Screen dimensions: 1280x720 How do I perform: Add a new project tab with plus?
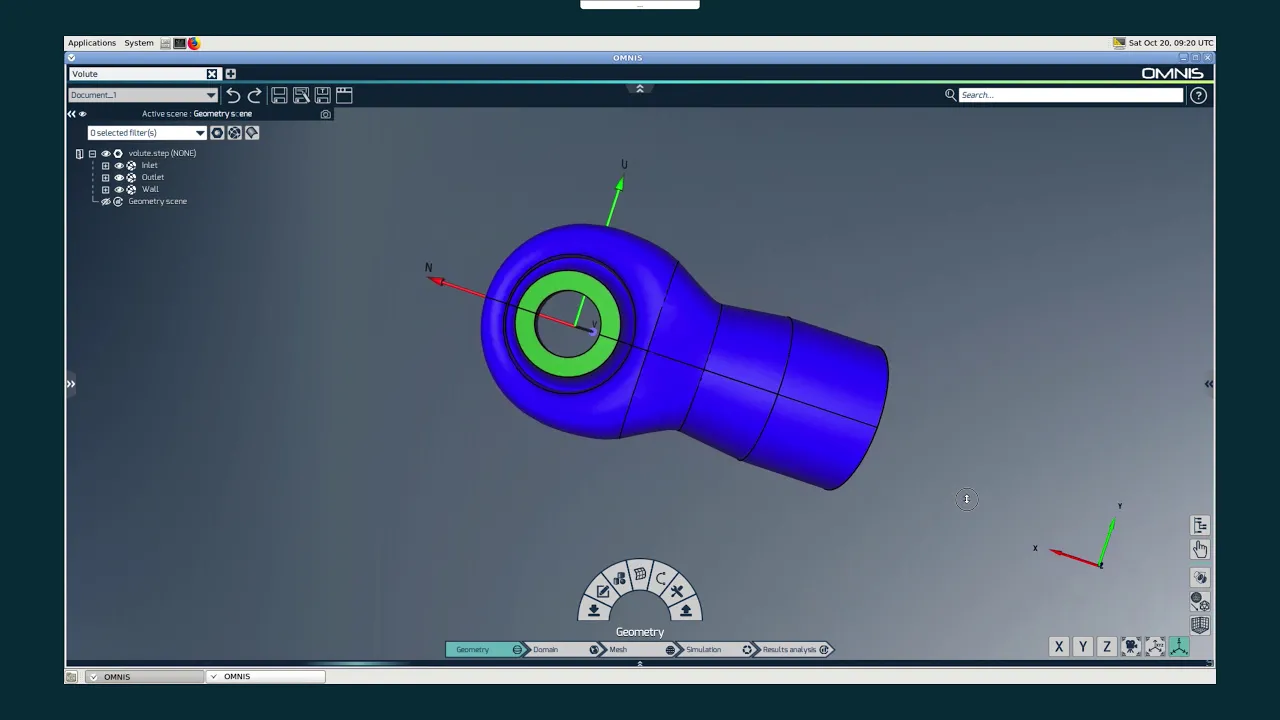tap(230, 74)
